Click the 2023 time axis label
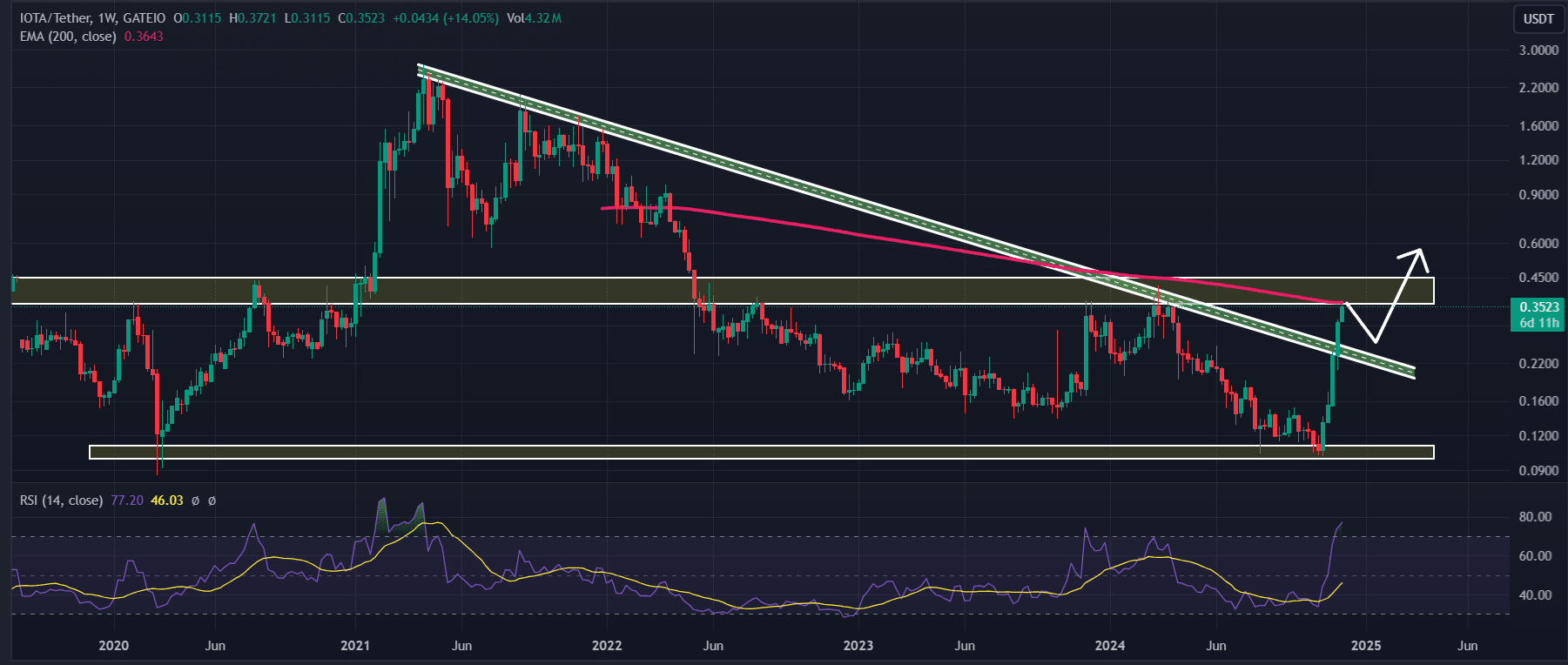1568x665 pixels. (858, 646)
